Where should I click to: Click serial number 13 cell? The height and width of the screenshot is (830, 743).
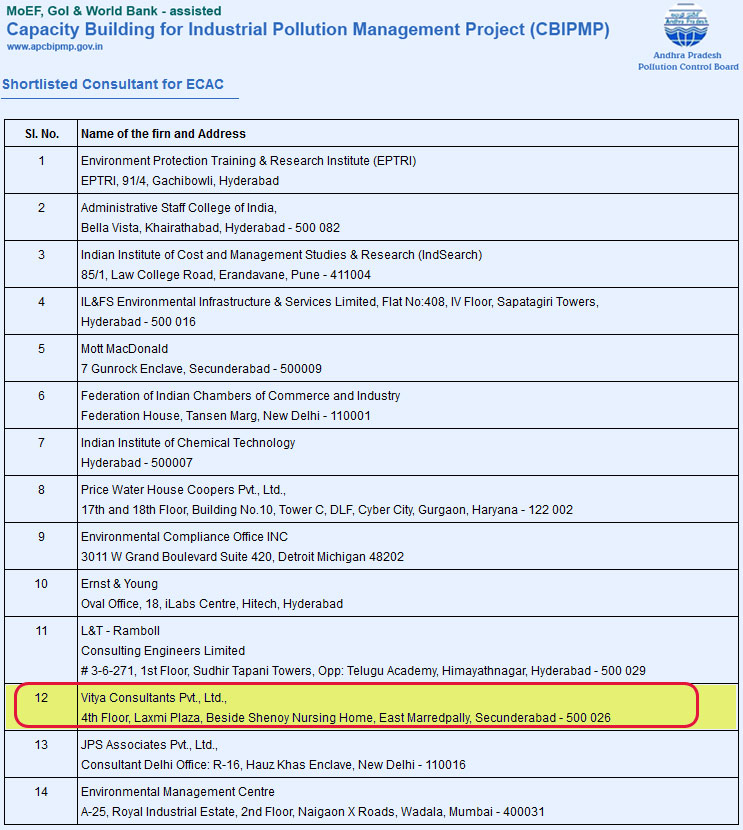click(x=41, y=755)
